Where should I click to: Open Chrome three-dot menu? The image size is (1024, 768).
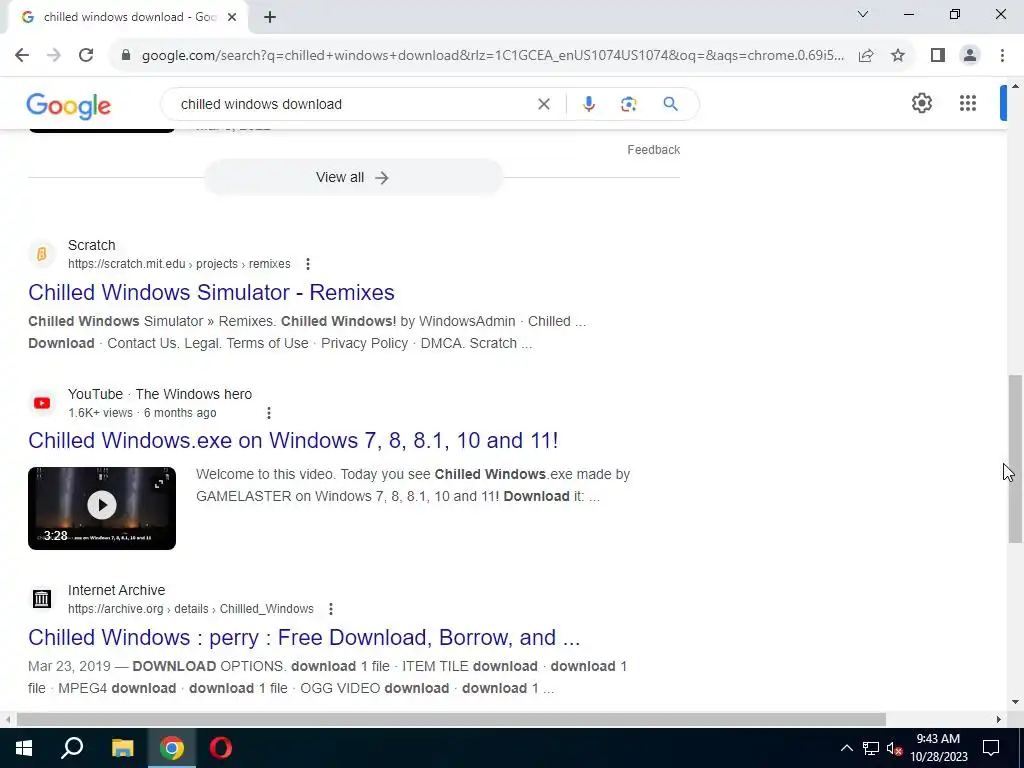[1002, 56]
